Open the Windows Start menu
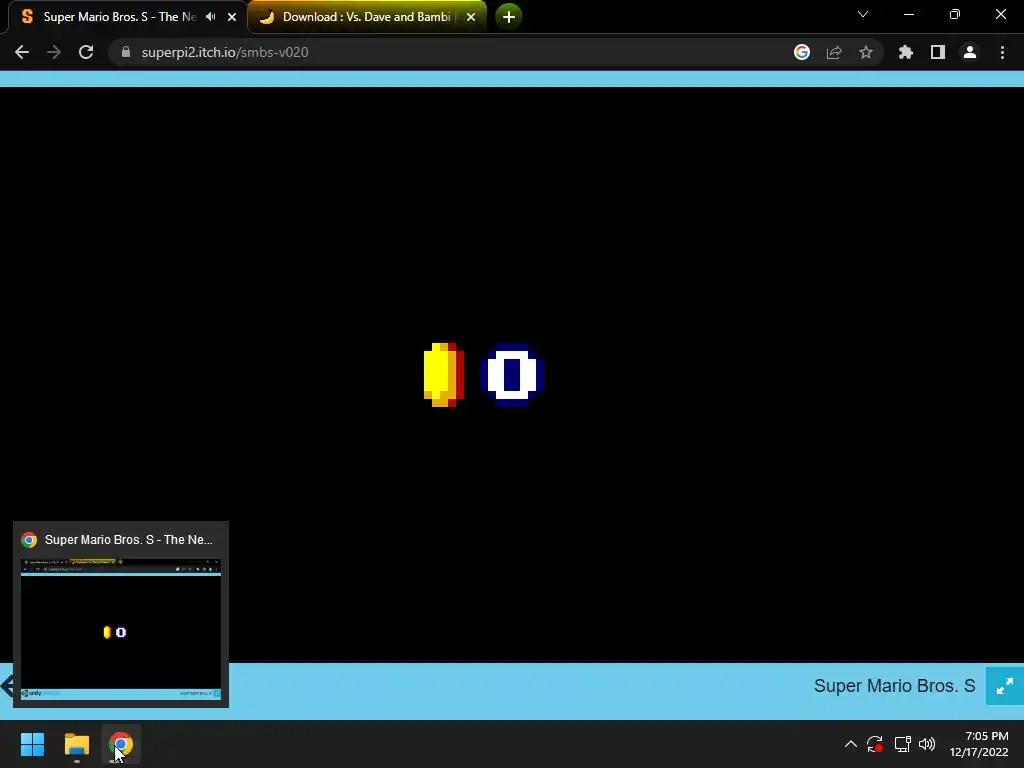Image resolution: width=1024 pixels, height=768 pixels. point(32,744)
